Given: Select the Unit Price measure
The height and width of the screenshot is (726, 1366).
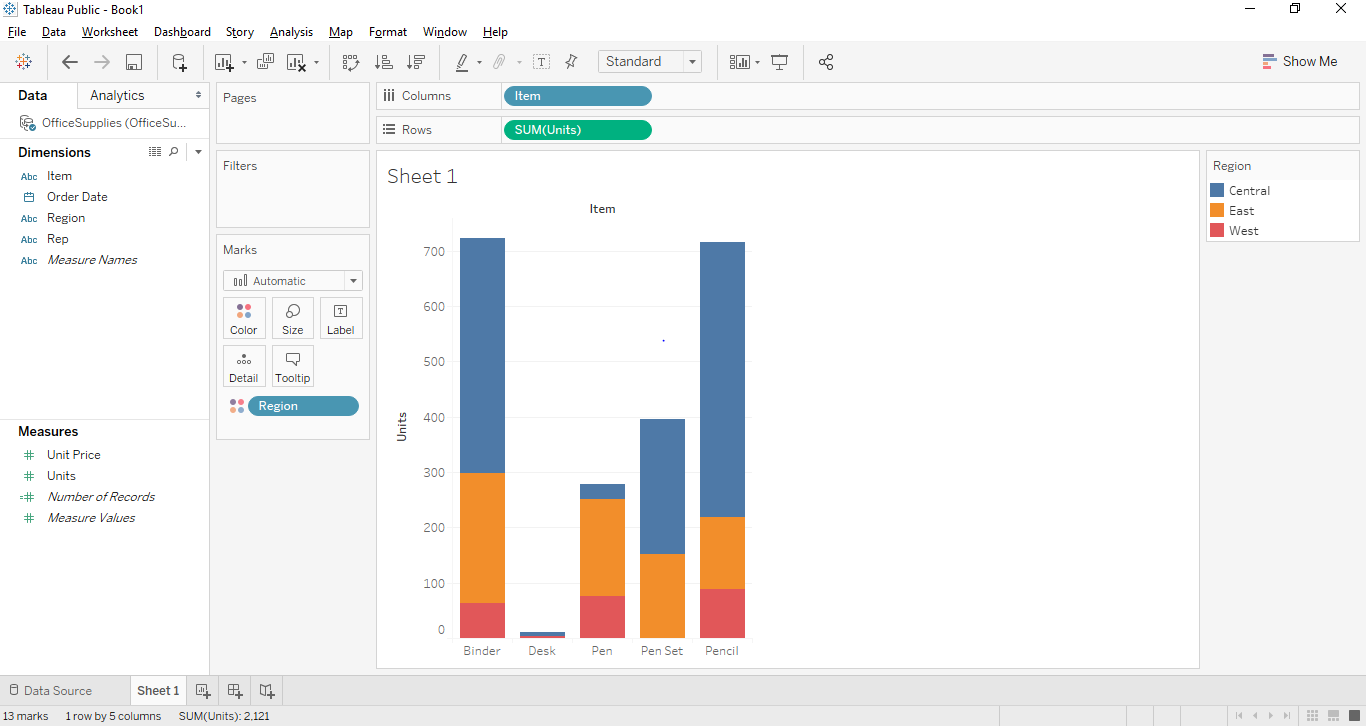Looking at the screenshot, I should coord(74,455).
